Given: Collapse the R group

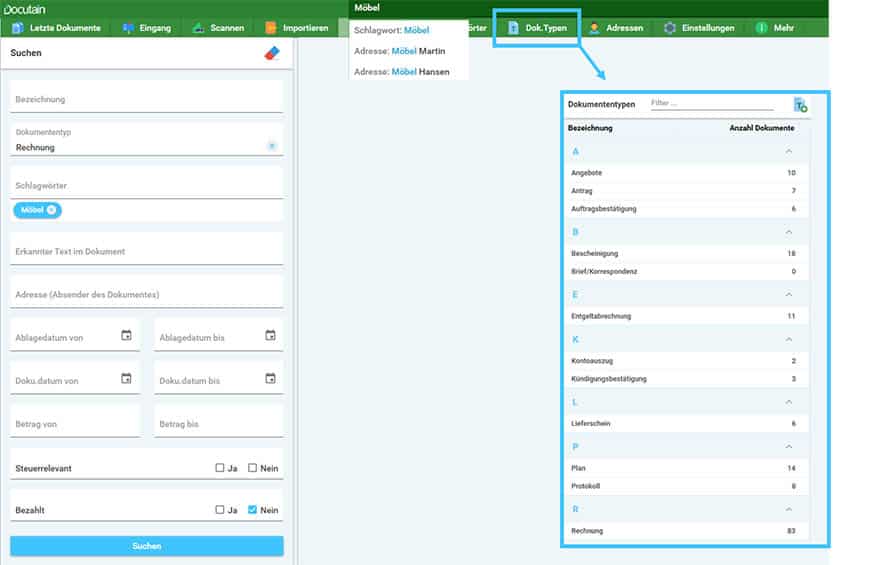Looking at the screenshot, I should (x=789, y=510).
